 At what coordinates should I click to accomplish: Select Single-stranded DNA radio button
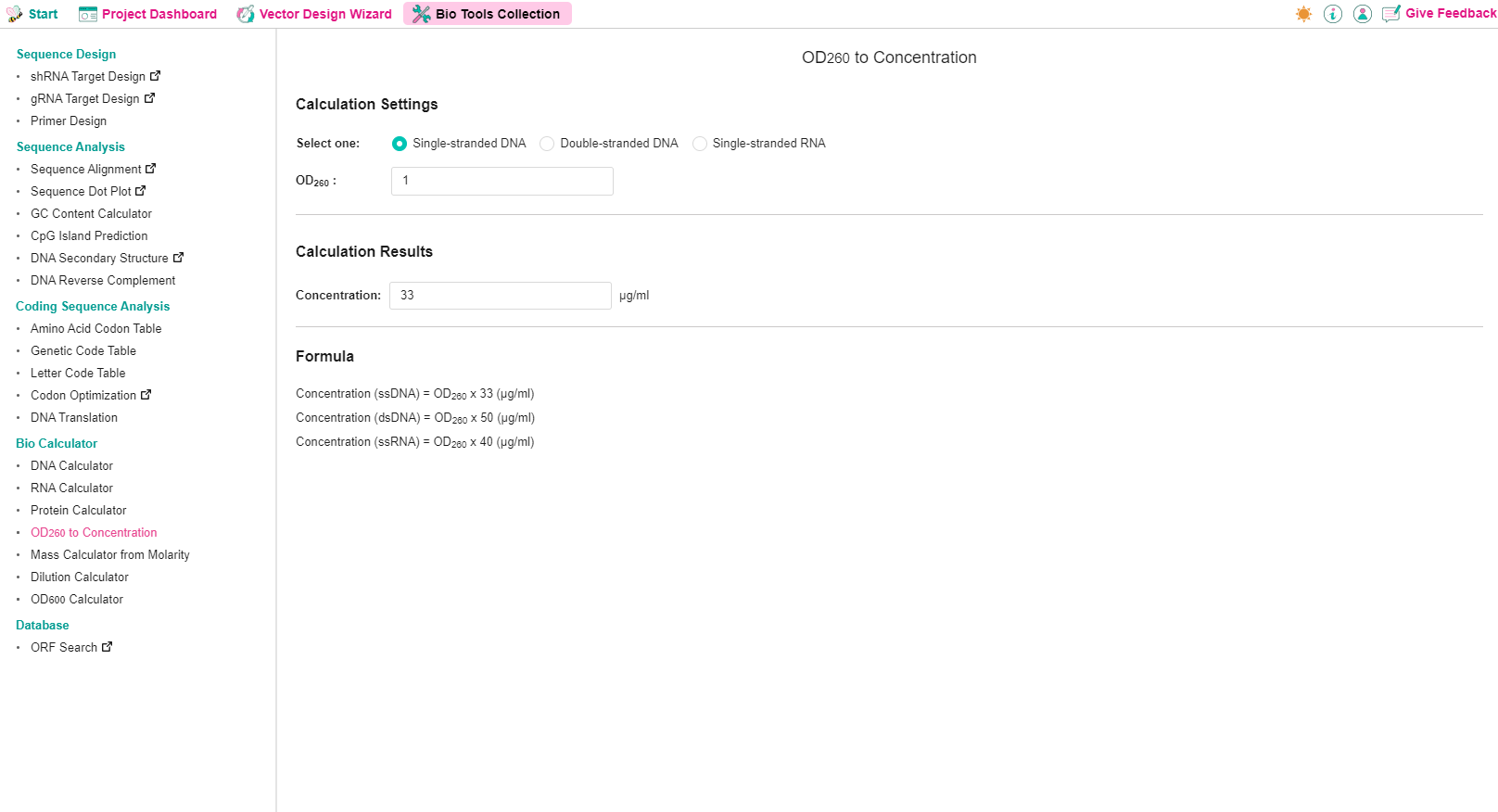pyautogui.click(x=400, y=144)
